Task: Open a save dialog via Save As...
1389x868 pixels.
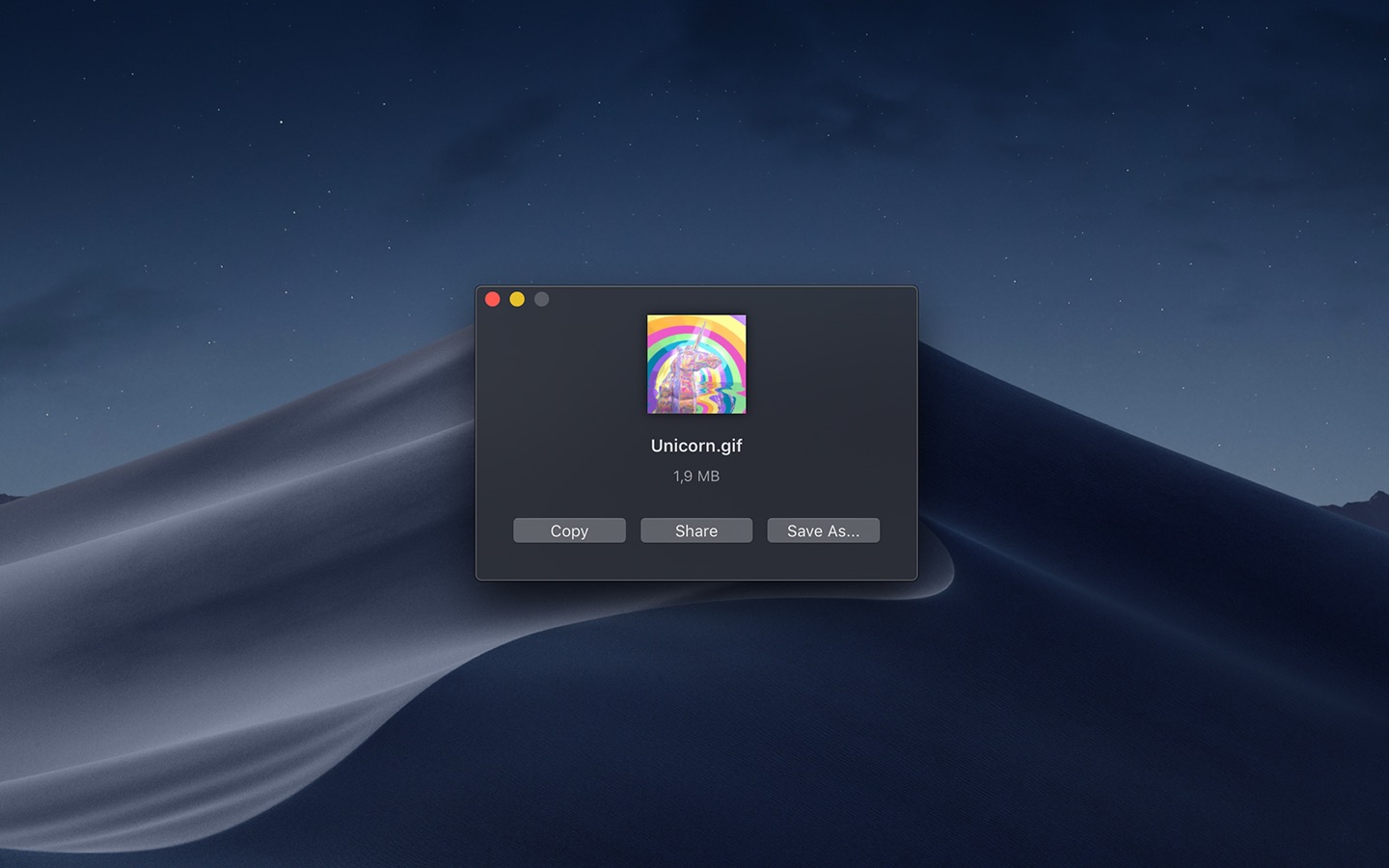Action: (x=823, y=530)
